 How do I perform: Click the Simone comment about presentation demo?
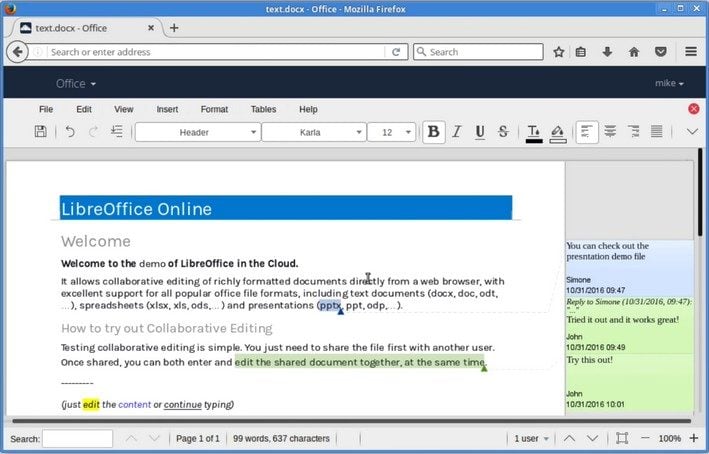pos(629,269)
